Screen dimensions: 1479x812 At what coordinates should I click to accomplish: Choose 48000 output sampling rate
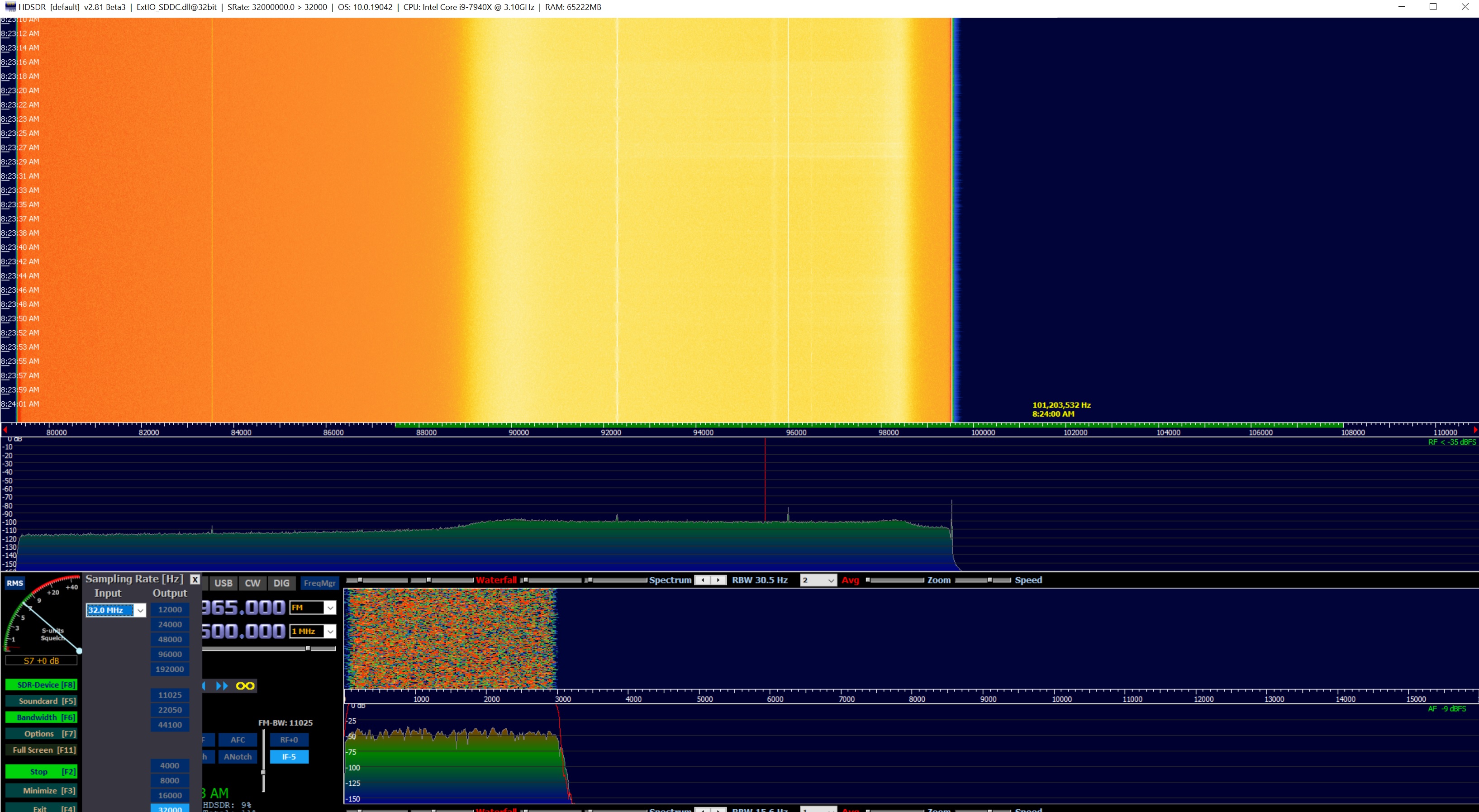point(170,639)
